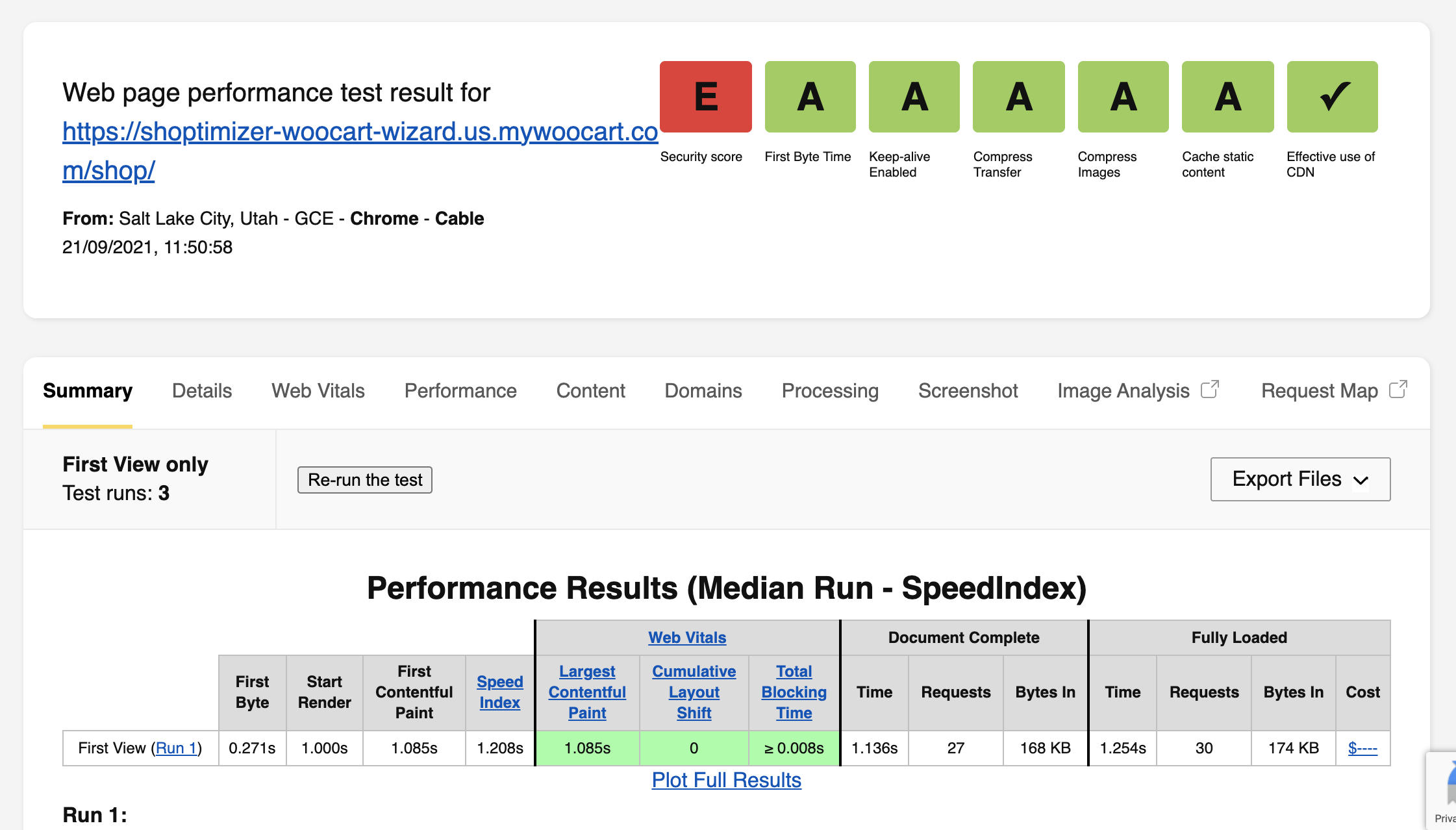Screen dimensions: 1456x830
Task: Click the First Contentful Paint column header
Action: (x=414, y=692)
